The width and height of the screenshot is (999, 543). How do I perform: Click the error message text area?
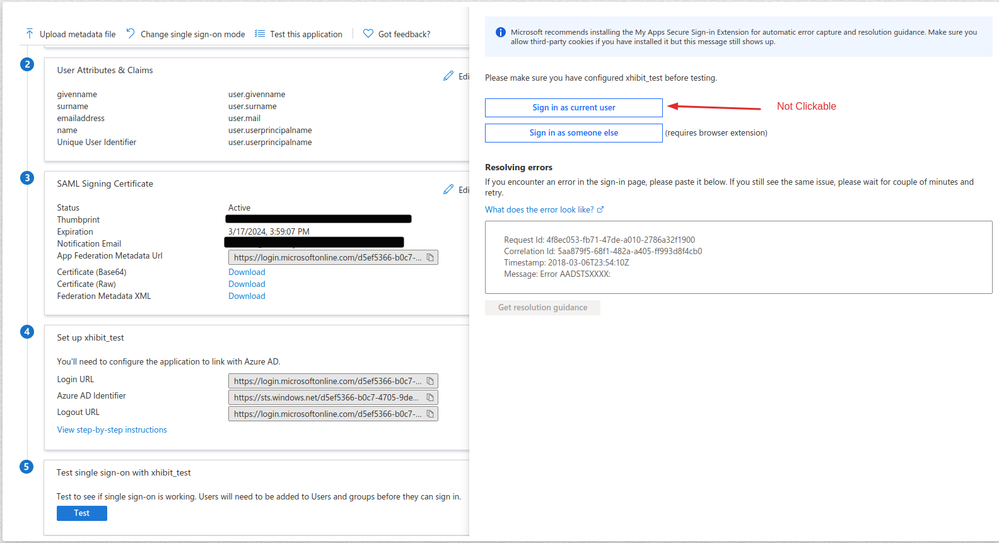tap(738, 257)
